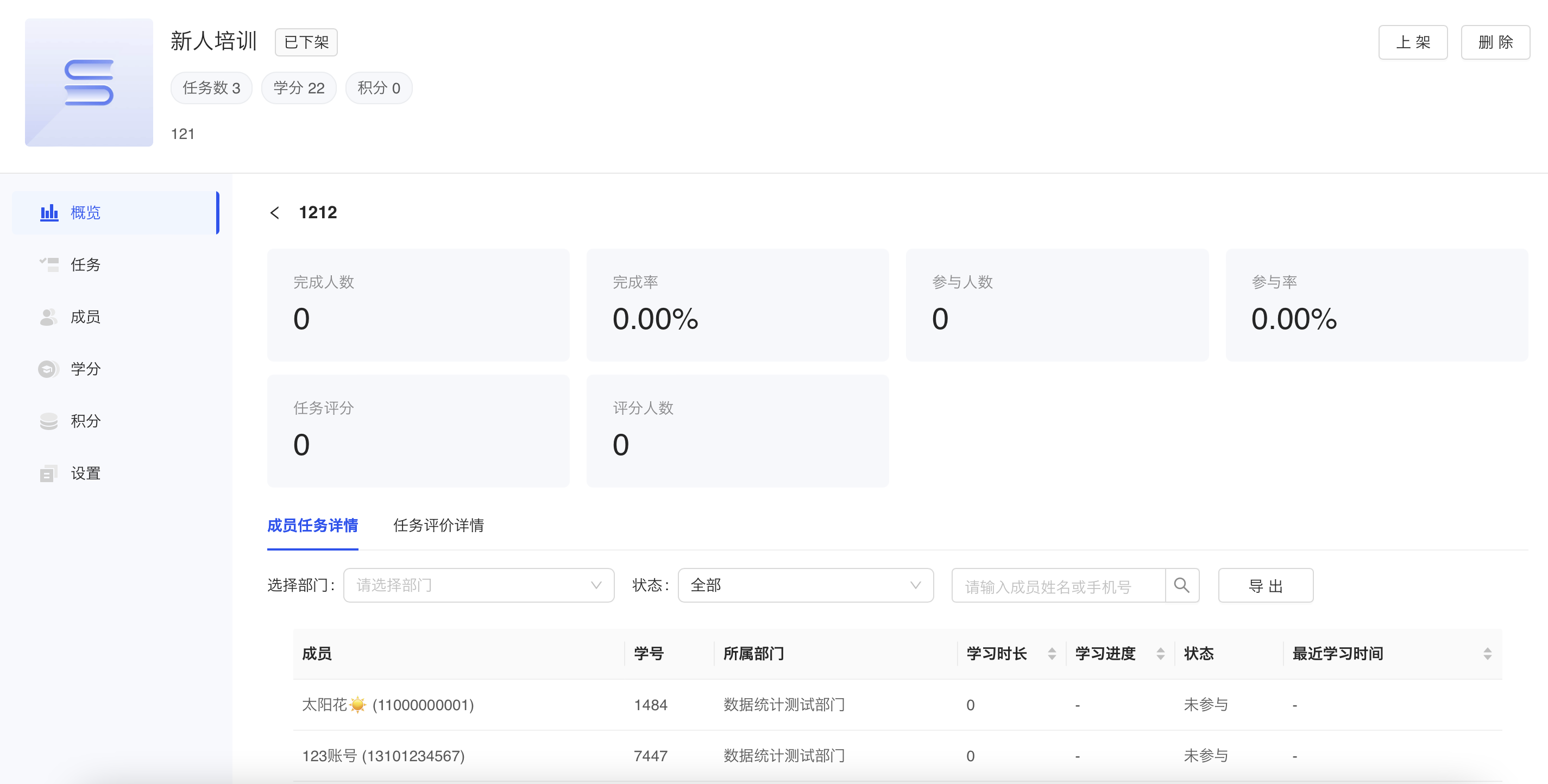The height and width of the screenshot is (784, 1548).
Task: Click the 学分 22 badge
Action: (299, 88)
